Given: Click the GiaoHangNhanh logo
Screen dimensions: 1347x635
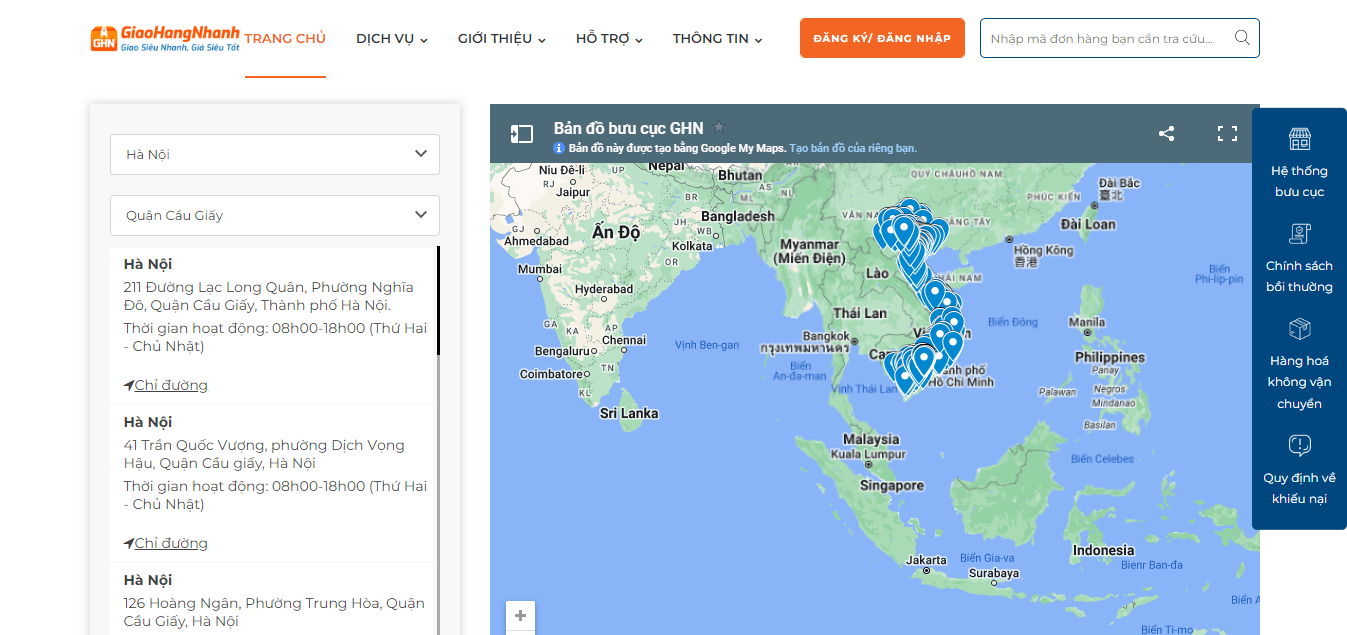Looking at the screenshot, I should click(165, 38).
